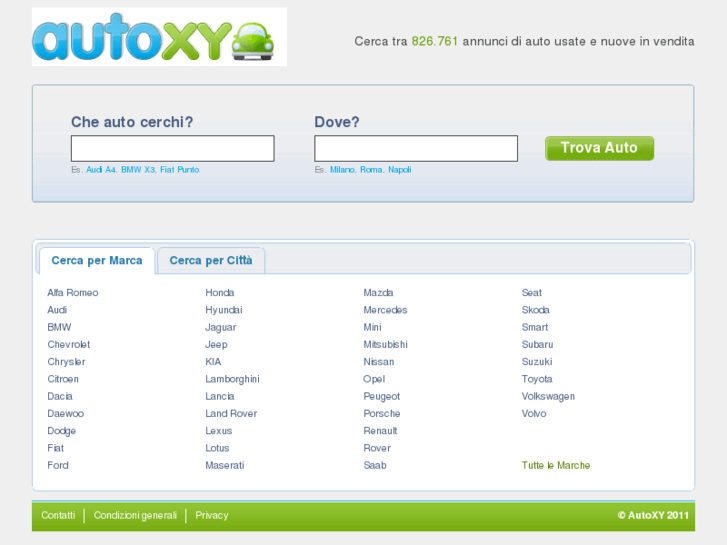
Task: Open the Audi brand link
Action: pyautogui.click(x=57, y=310)
